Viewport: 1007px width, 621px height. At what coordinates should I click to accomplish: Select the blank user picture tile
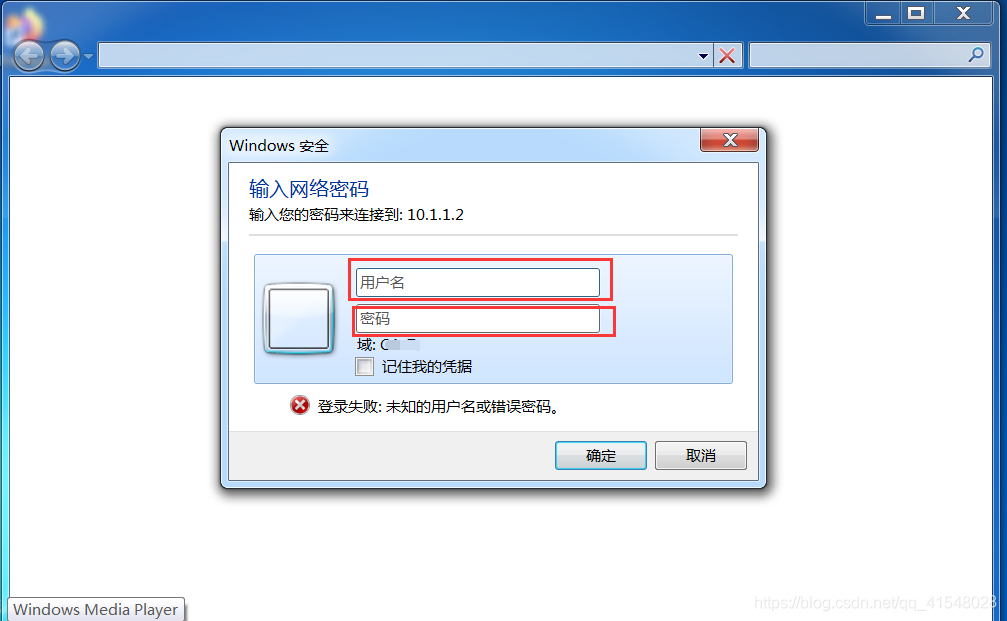click(299, 319)
